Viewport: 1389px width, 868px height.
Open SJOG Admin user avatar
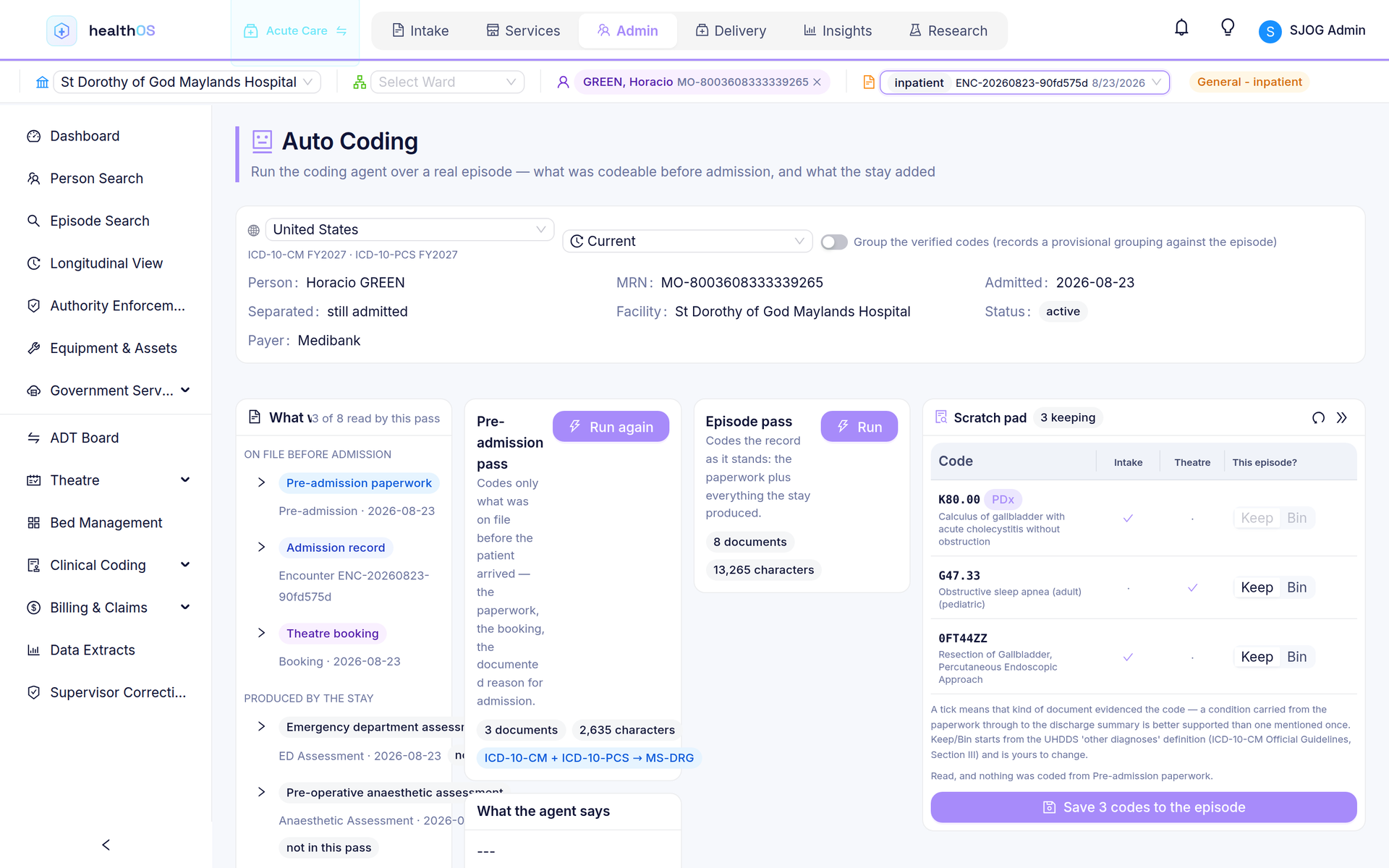coord(1270,31)
